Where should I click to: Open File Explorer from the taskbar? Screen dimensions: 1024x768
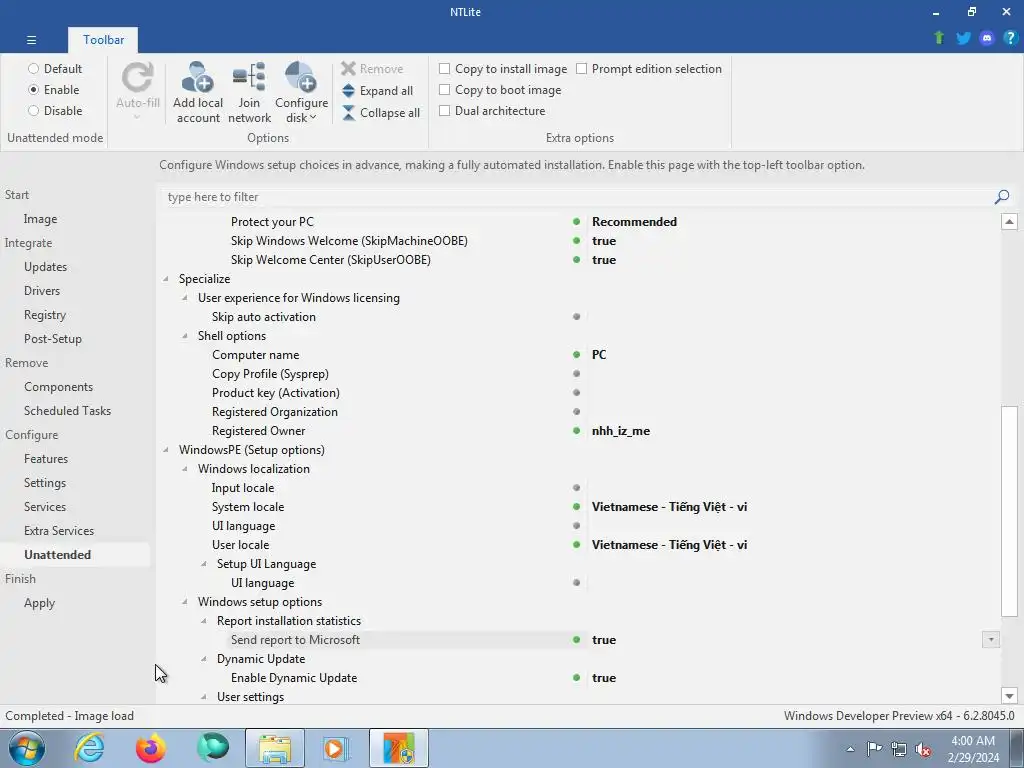[275, 748]
